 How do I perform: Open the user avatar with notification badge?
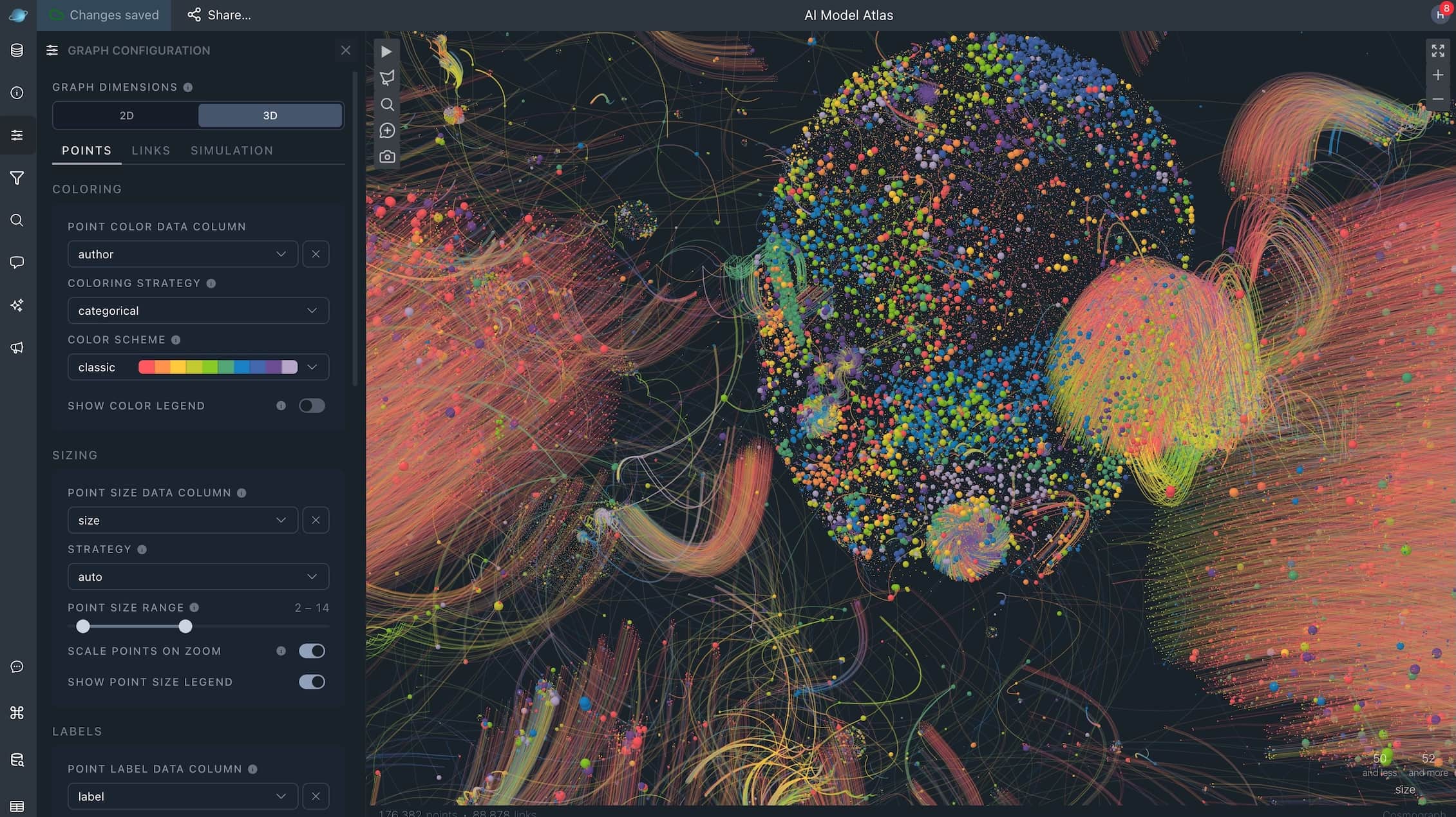click(x=1441, y=14)
